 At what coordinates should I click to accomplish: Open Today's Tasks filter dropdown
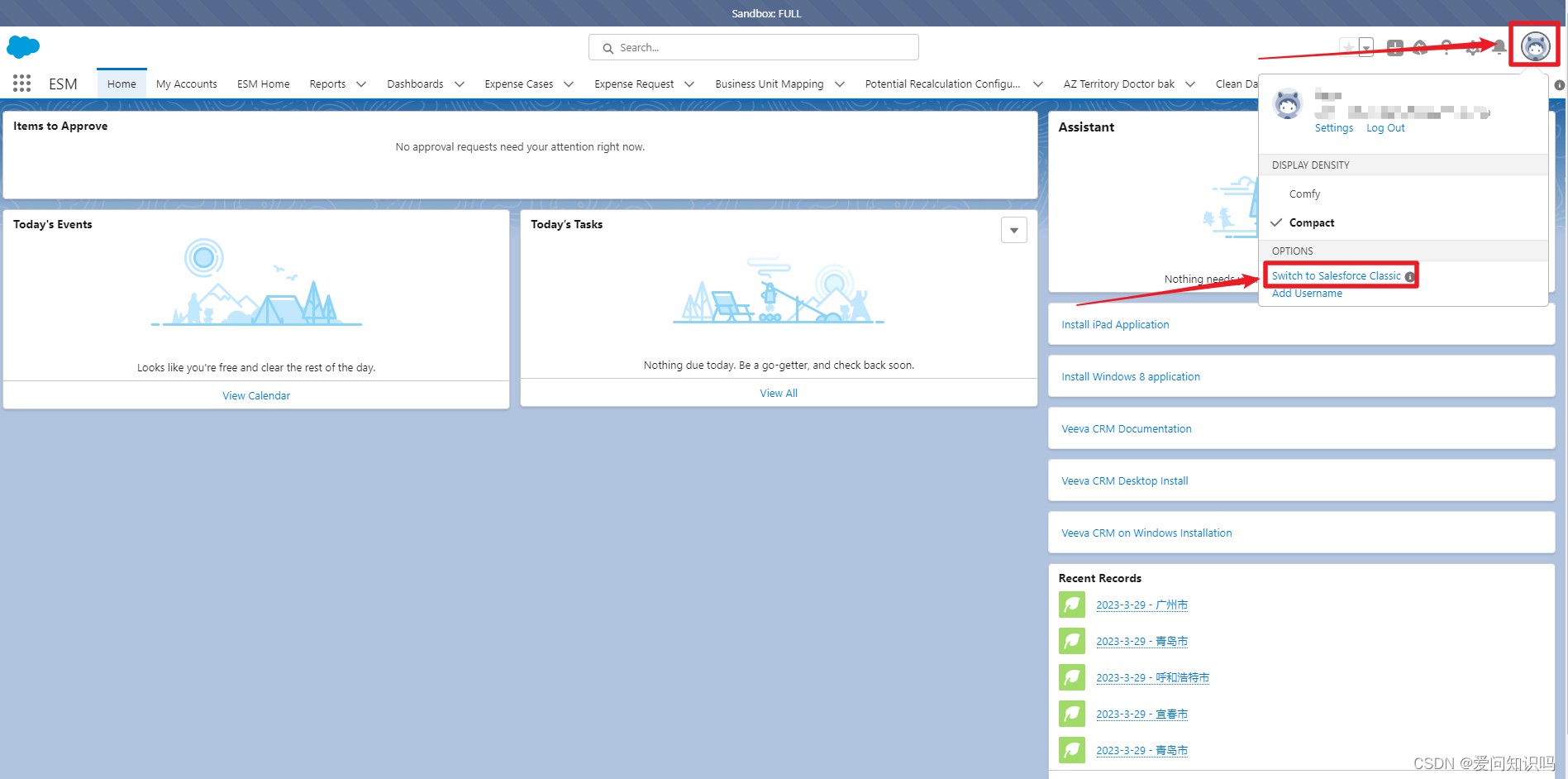click(1013, 230)
